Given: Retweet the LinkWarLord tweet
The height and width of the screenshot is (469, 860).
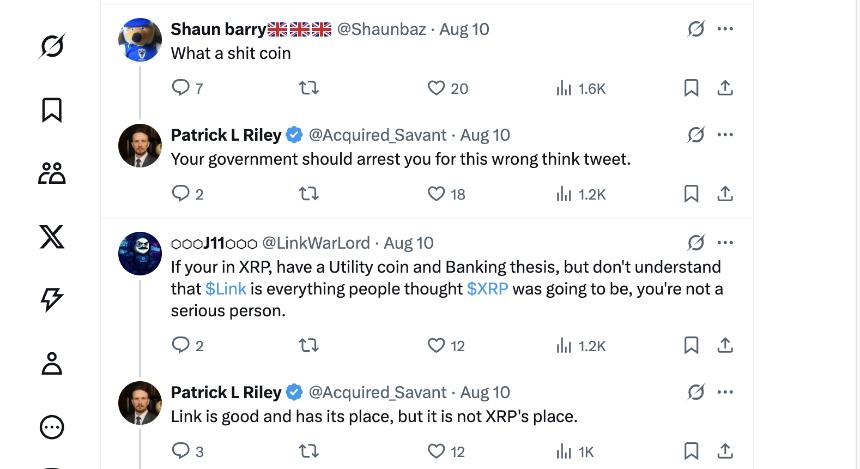Looking at the screenshot, I should 309,345.
